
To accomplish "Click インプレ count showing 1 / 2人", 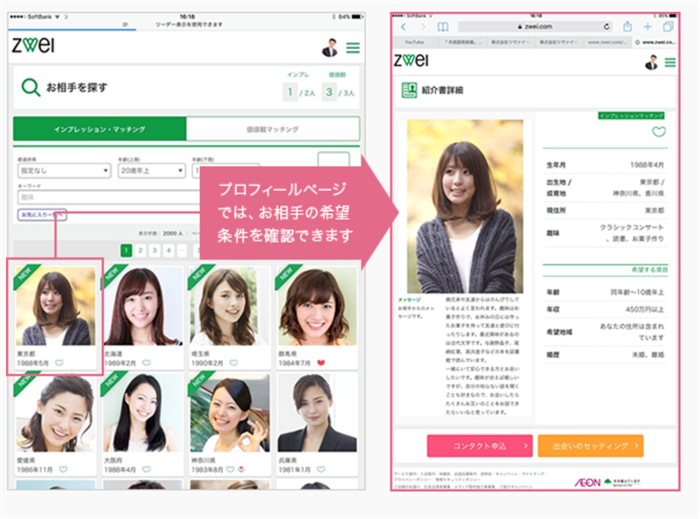I will 299,92.
